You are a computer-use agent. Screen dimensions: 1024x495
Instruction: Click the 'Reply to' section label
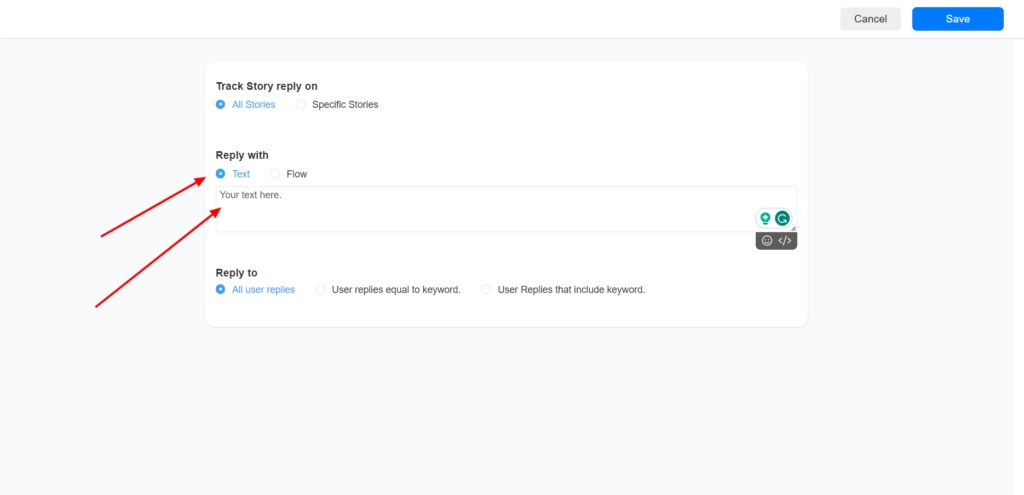[x=236, y=273]
